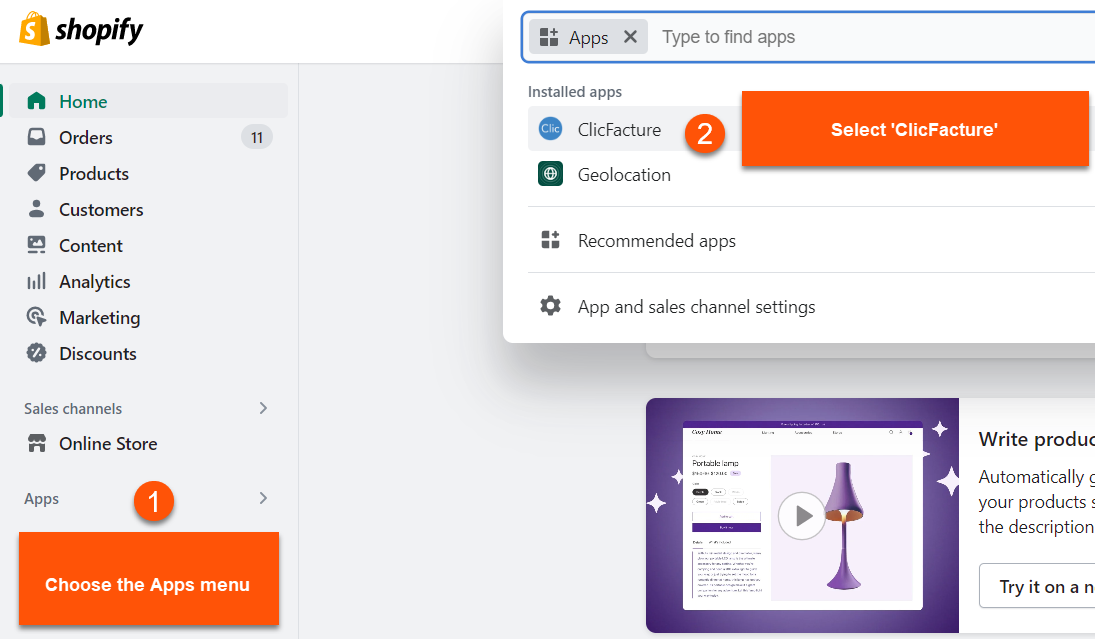The height and width of the screenshot is (639, 1095).
Task: Open the Geolocation app
Action: tap(624, 175)
